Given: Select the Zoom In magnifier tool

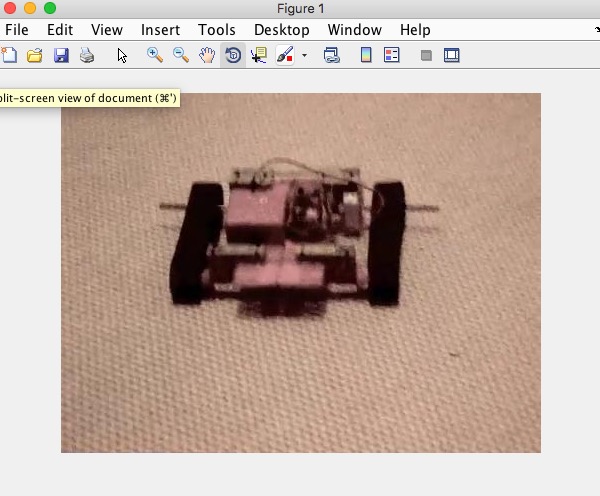Looking at the screenshot, I should (155, 55).
